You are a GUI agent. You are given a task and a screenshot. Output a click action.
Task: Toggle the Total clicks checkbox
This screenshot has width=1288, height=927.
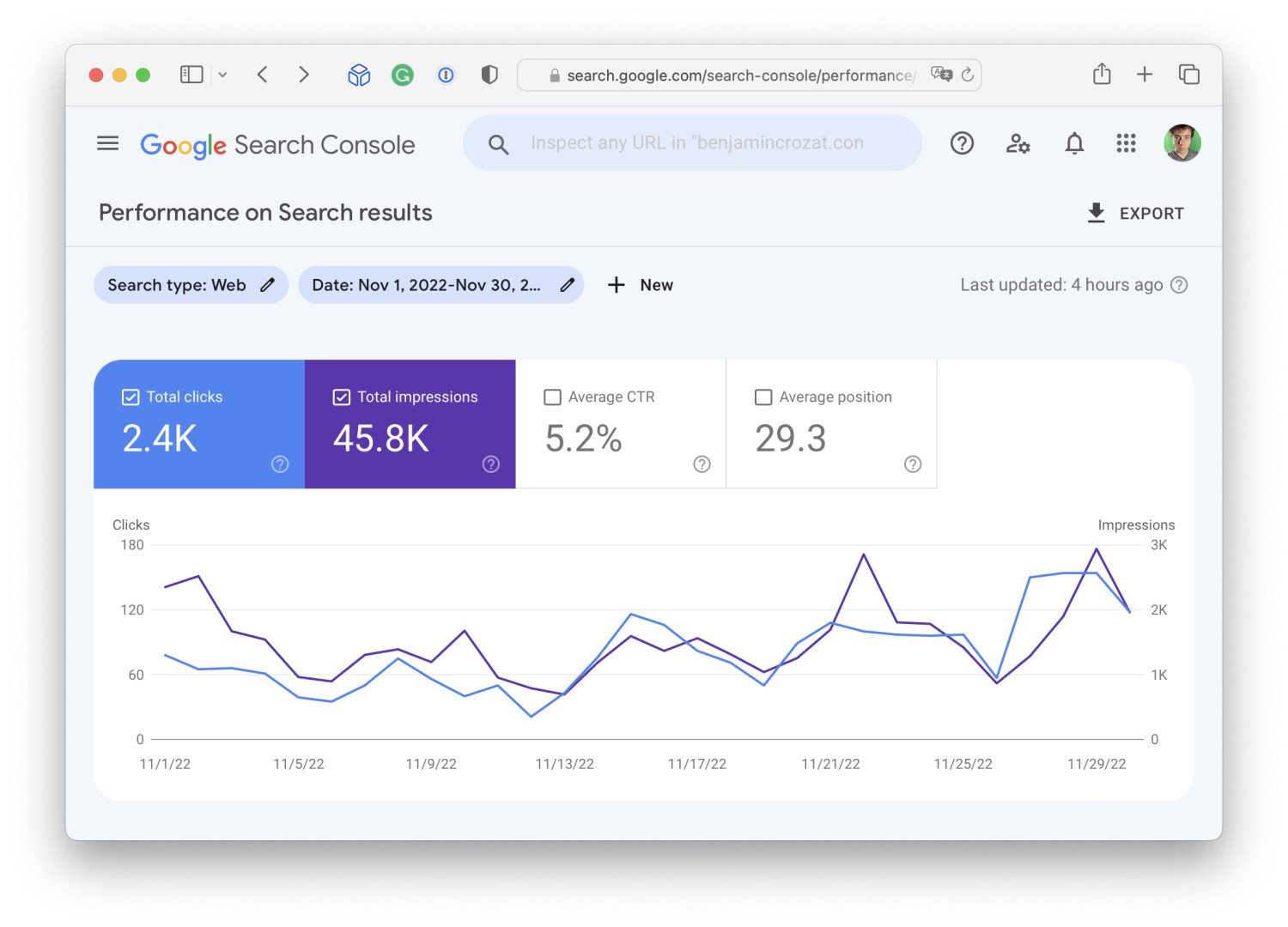[x=131, y=397]
